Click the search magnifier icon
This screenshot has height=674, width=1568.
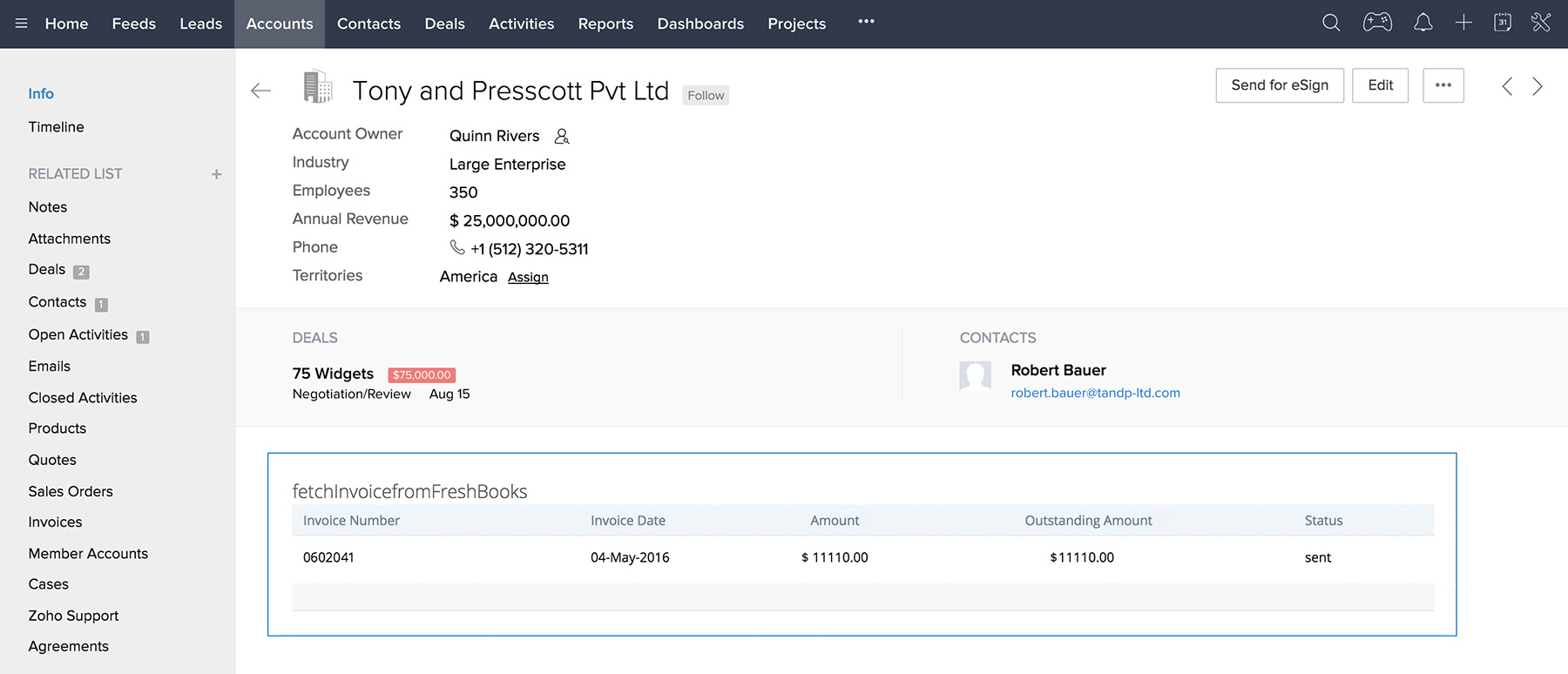pos(1330,24)
